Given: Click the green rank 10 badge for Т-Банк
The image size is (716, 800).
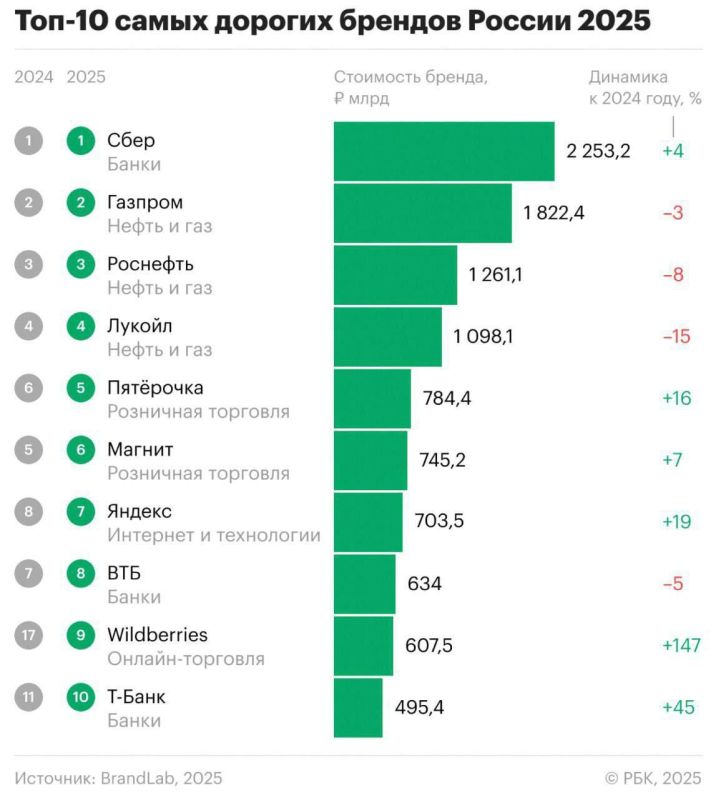Looking at the screenshot, I should [81, 697].
